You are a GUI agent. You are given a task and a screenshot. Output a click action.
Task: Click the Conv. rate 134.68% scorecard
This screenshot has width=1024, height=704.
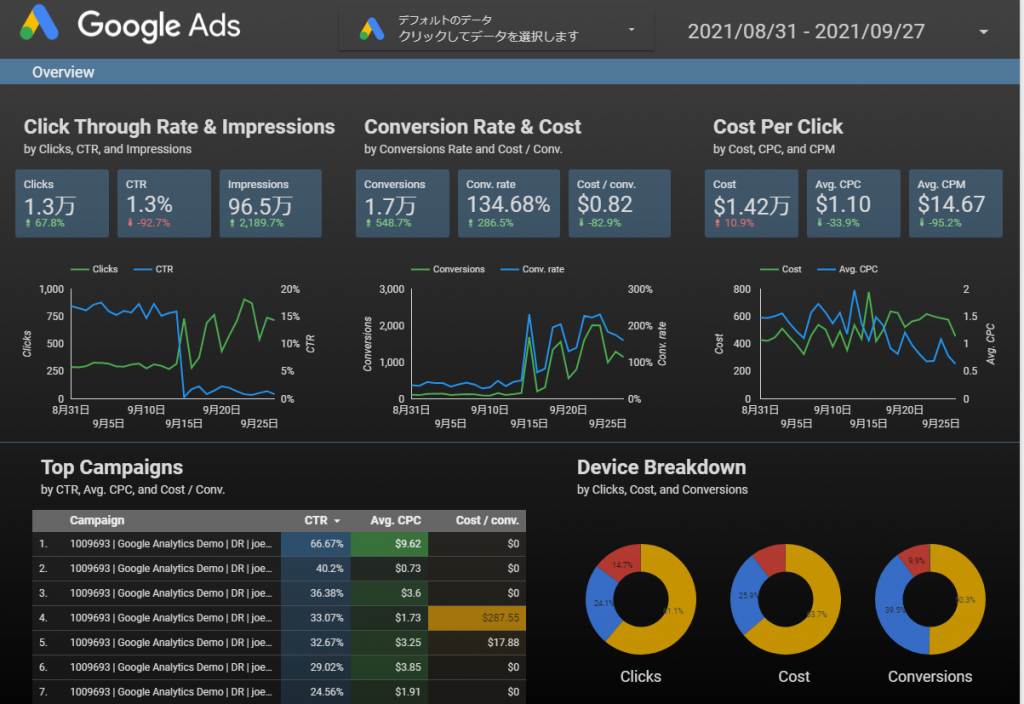(509, 203)
